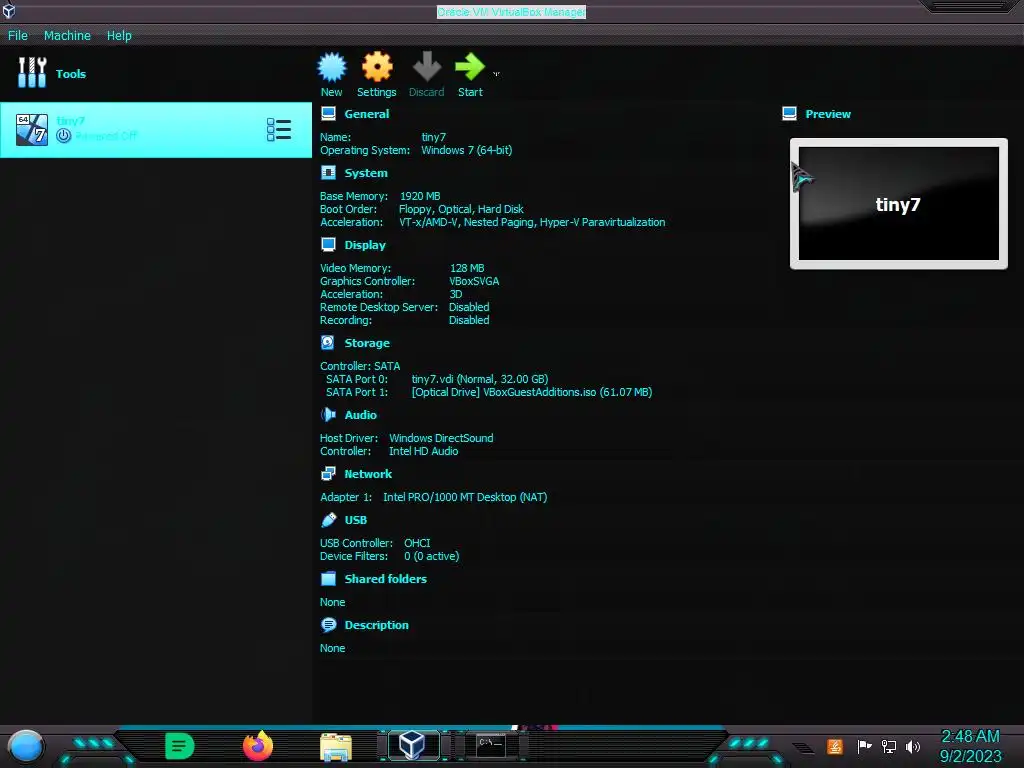
Task: Open the Action Center flag icon
Action: [x=864, y=746]
